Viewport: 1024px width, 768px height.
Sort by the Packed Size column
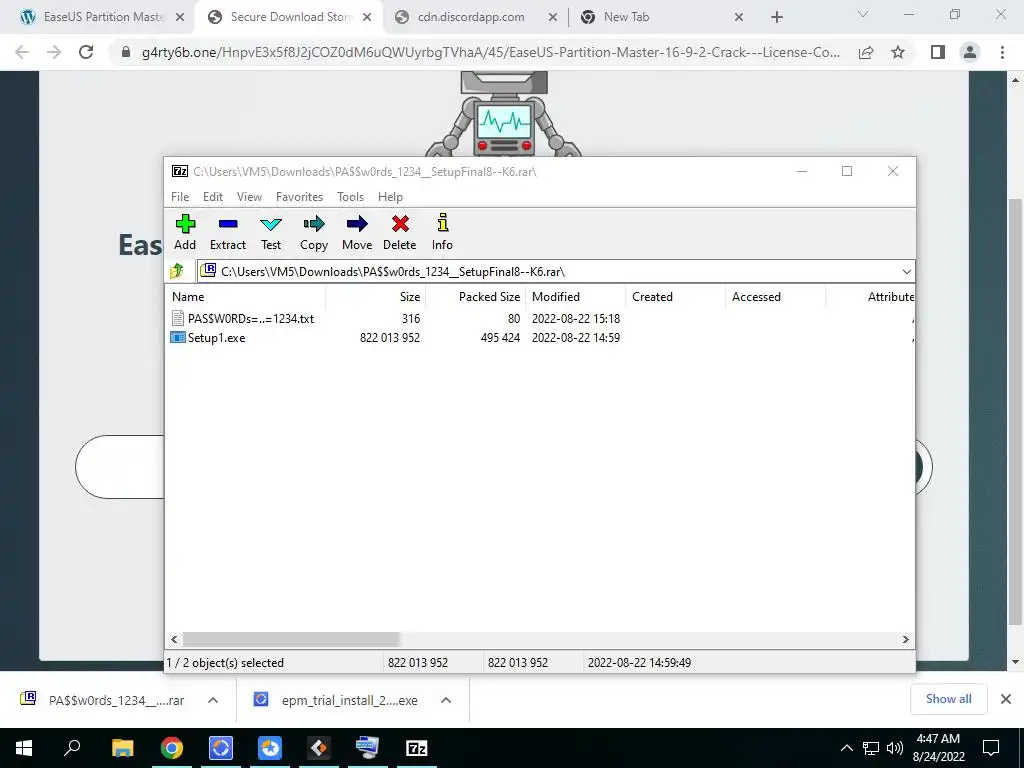pyautogui.click(x=476, y=296)
